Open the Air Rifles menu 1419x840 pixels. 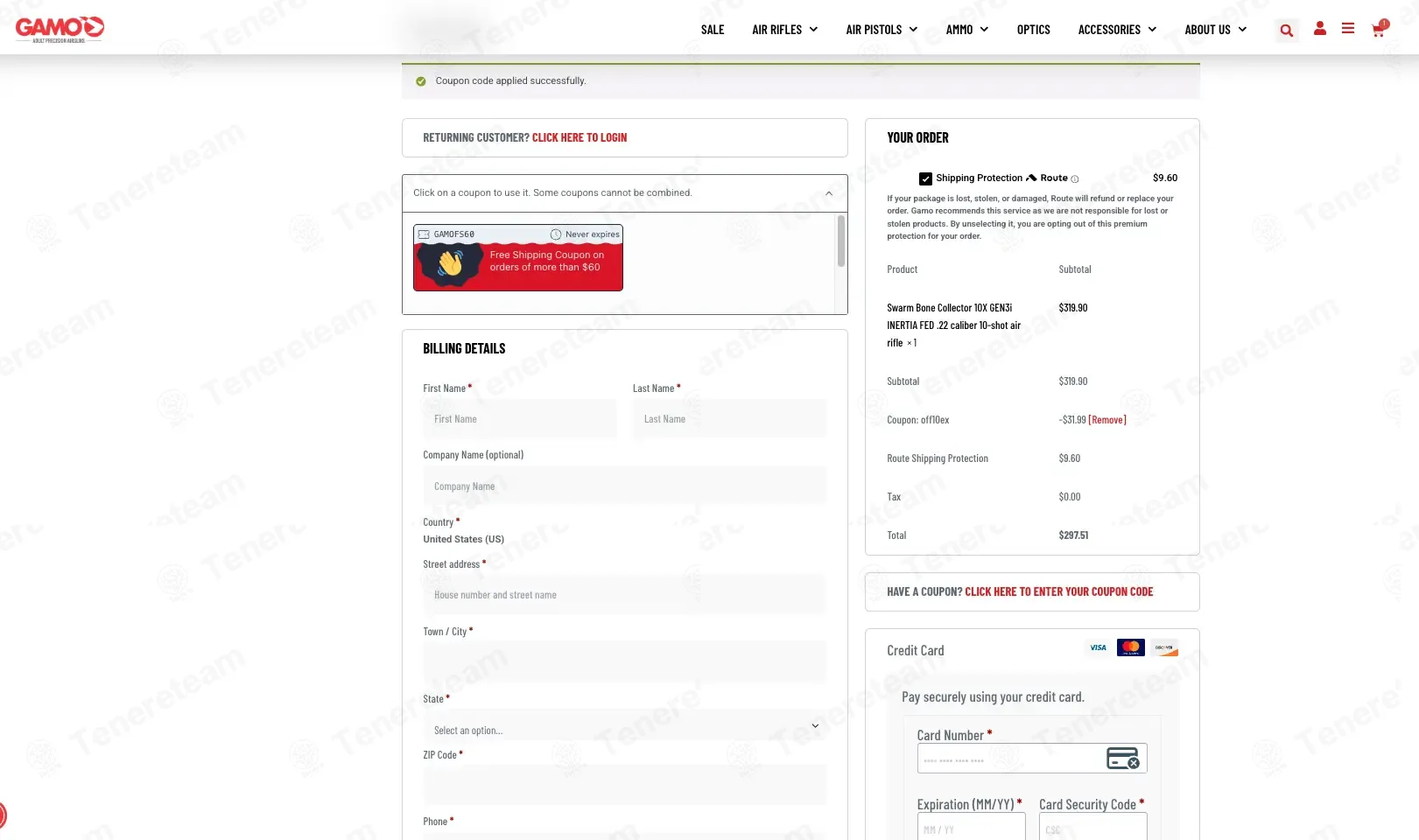(776, 30)
